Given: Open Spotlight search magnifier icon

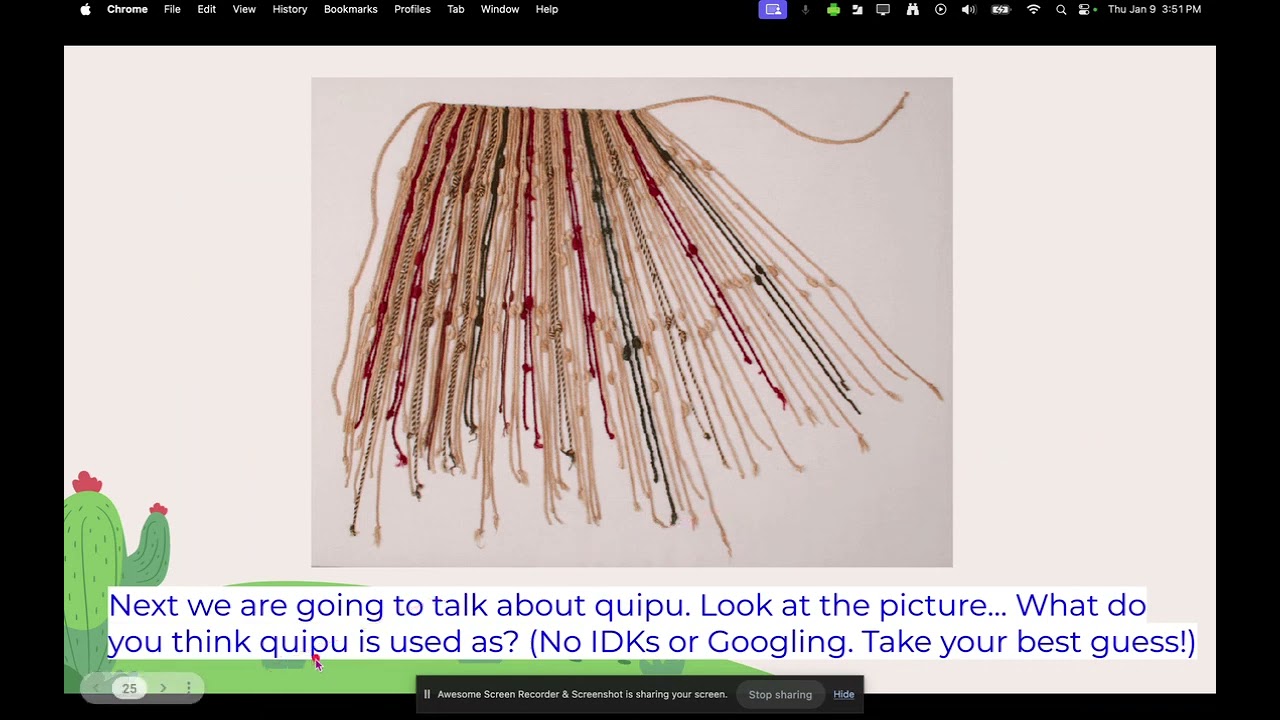Looking at the screenshot, I should point(1061,9).
